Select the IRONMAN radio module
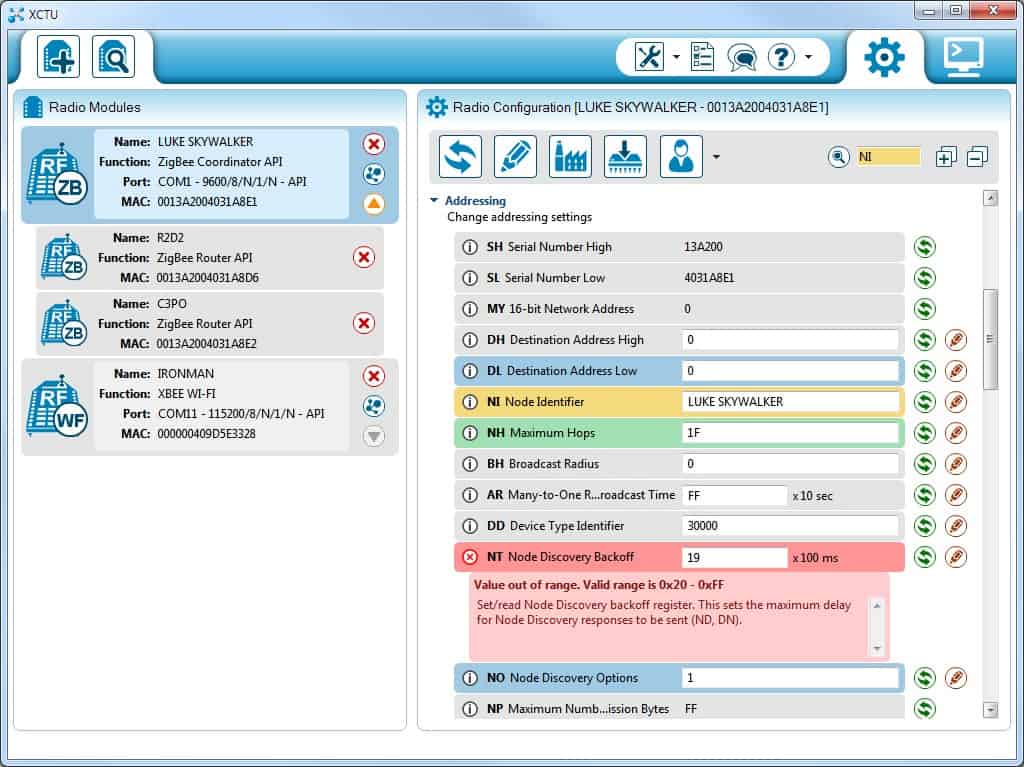The width and height of the screenshot is (1024, 767). 210,406
